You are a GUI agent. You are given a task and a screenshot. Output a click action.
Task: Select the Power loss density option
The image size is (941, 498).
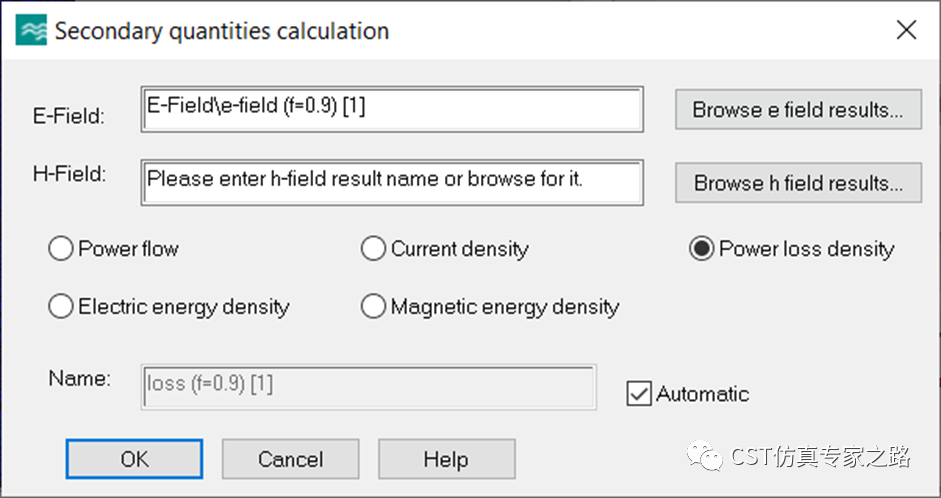701,249
